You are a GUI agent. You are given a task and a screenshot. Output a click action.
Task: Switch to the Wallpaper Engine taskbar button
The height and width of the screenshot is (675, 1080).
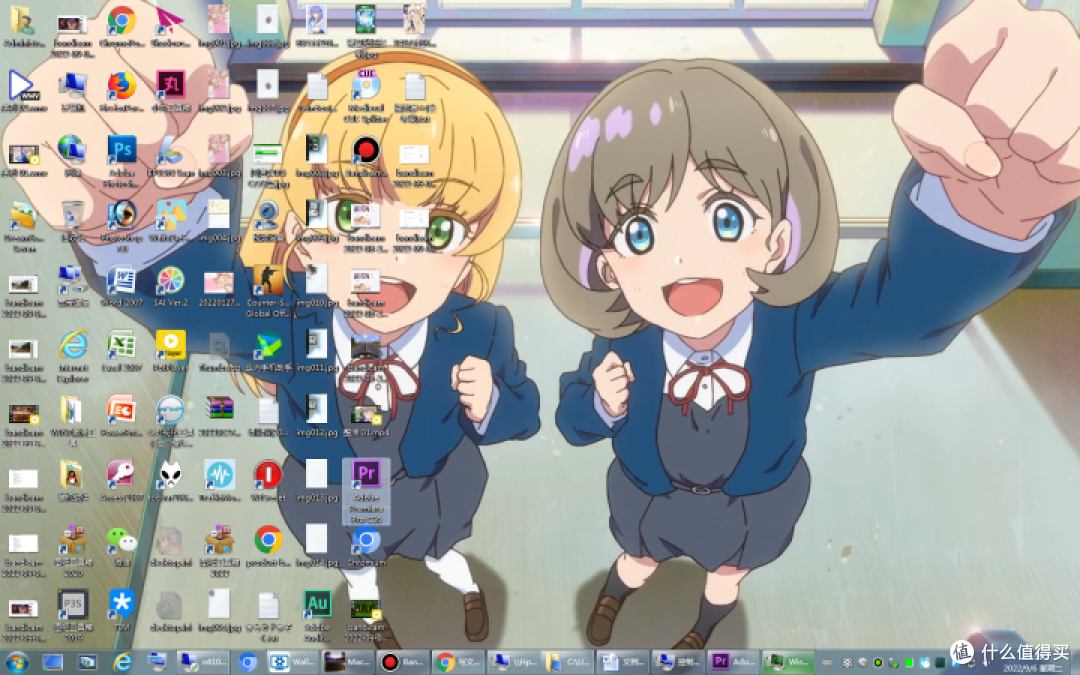click(x=293, y=662)
